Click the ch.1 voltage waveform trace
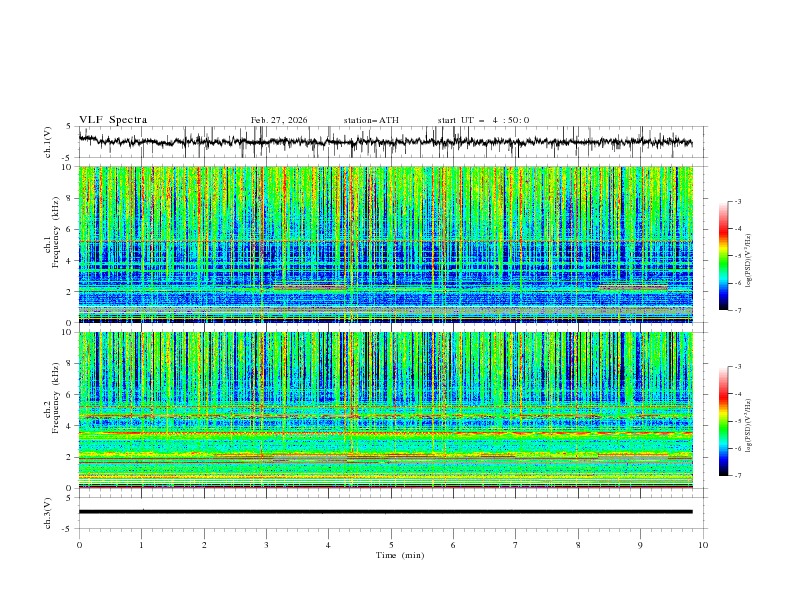The image size is (792, 612). (385, 142)
